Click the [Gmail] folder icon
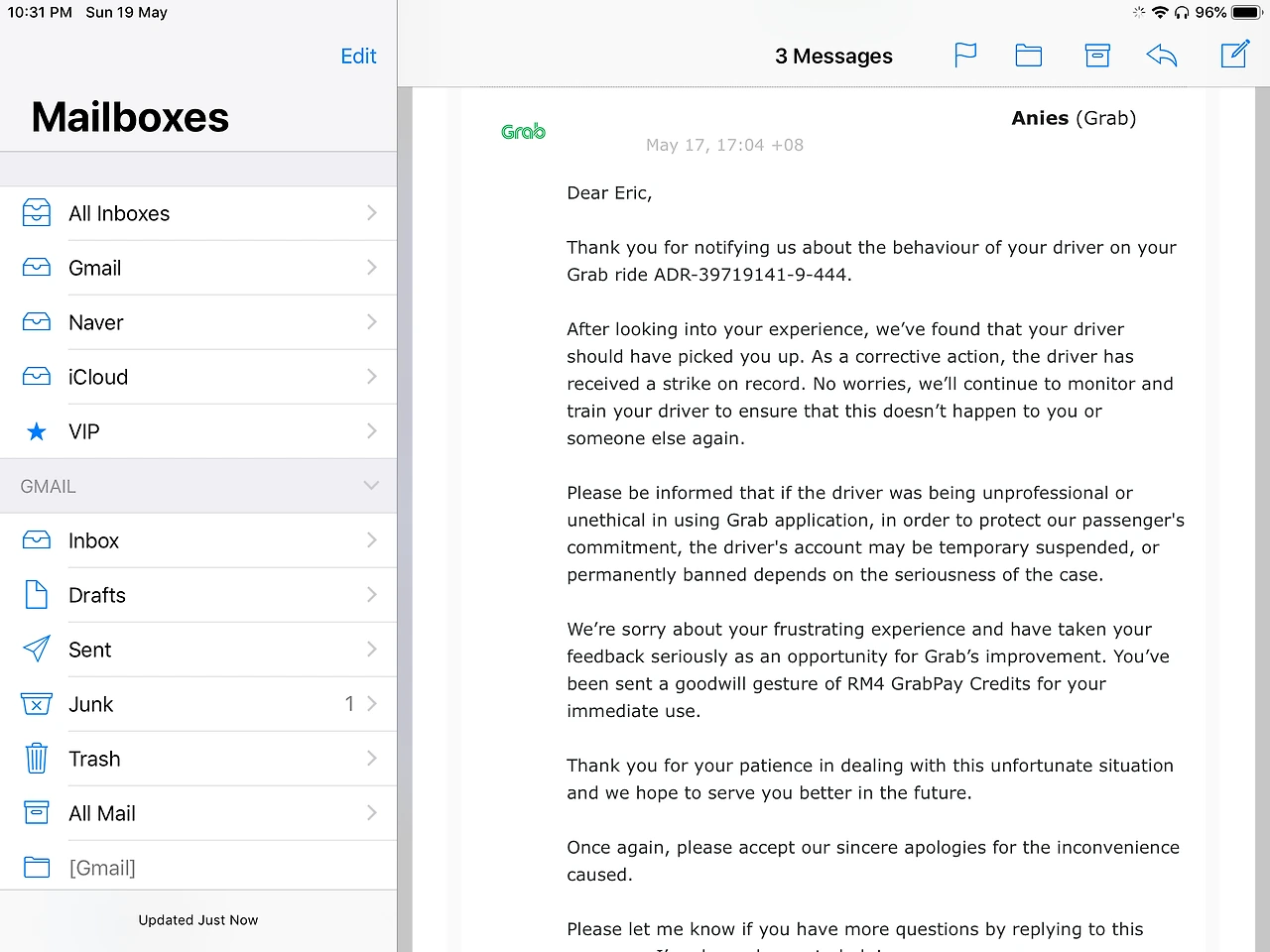 pyautogui.click(x=37, y=868)
